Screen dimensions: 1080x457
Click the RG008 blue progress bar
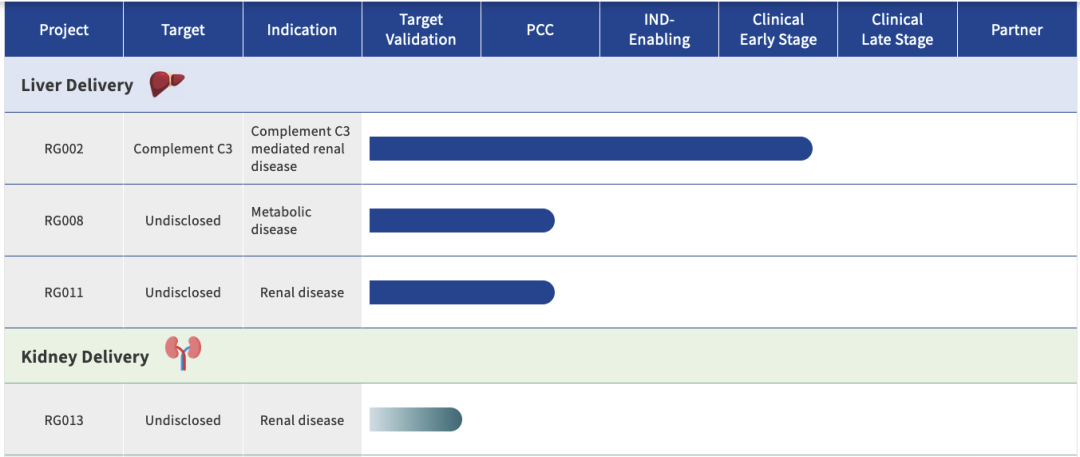click(x=461, y=221)
